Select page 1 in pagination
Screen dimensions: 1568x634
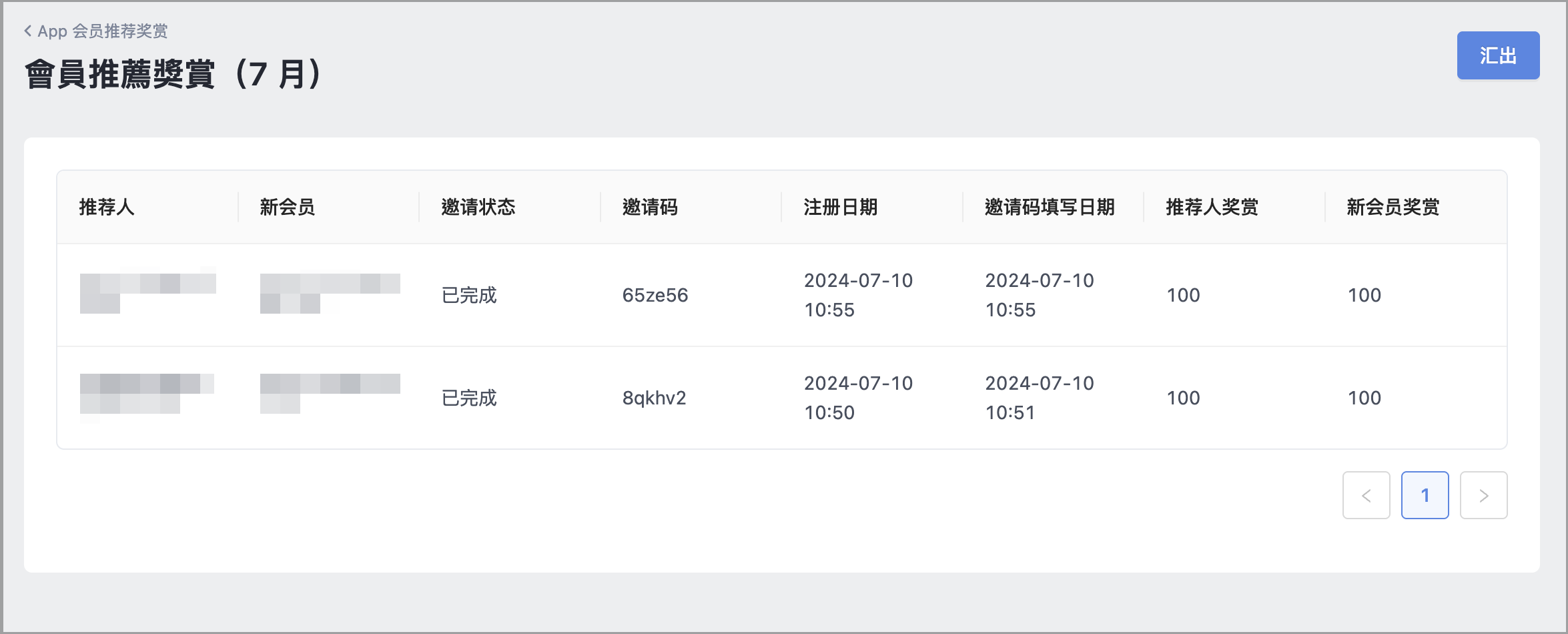1425,495
